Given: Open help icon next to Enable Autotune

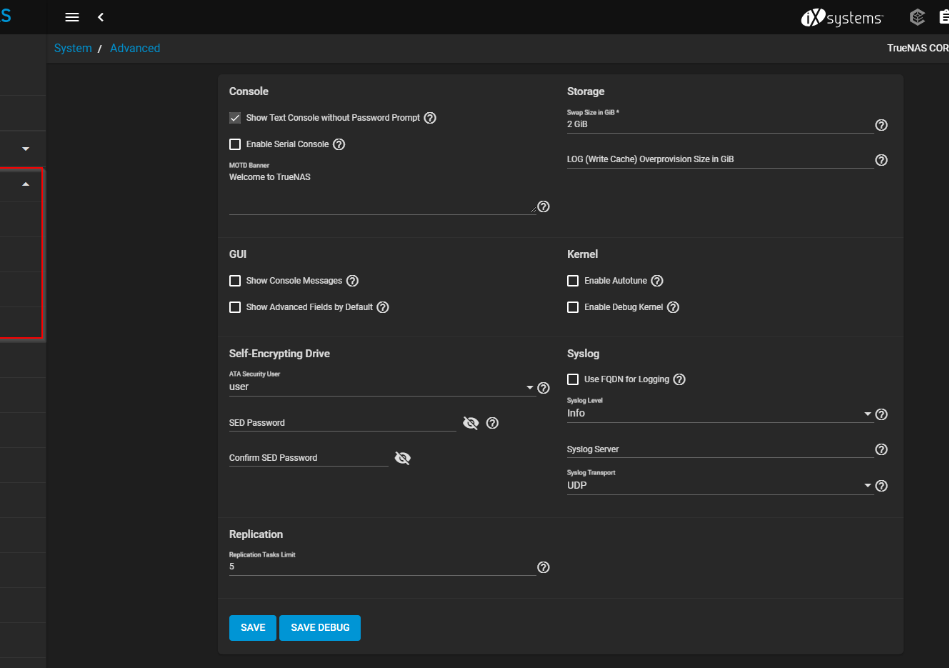Looking at the screenshot, I should tap(657, 281).
